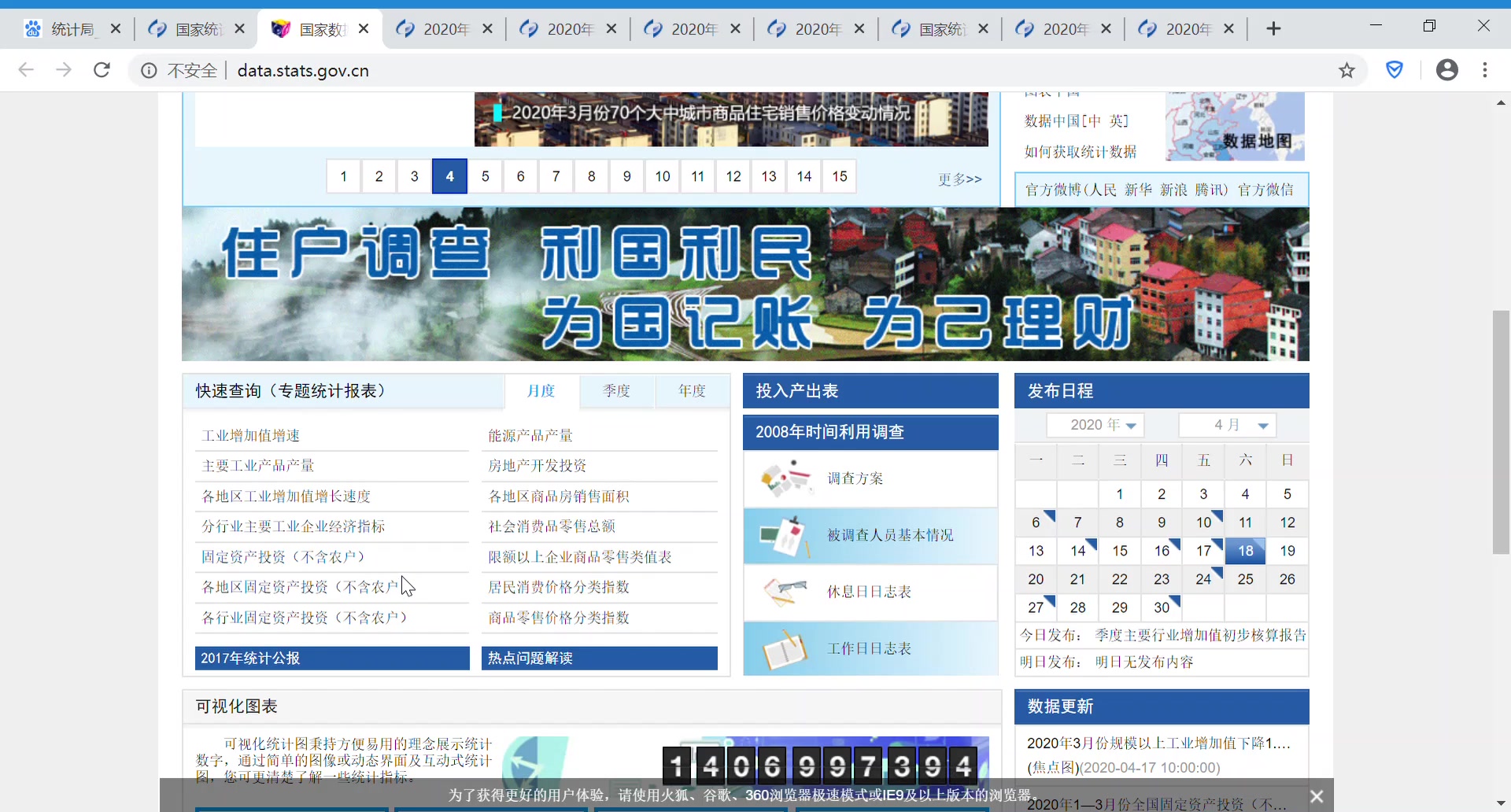Open the year 2020 dropdown

click(x=1095, y=425)
